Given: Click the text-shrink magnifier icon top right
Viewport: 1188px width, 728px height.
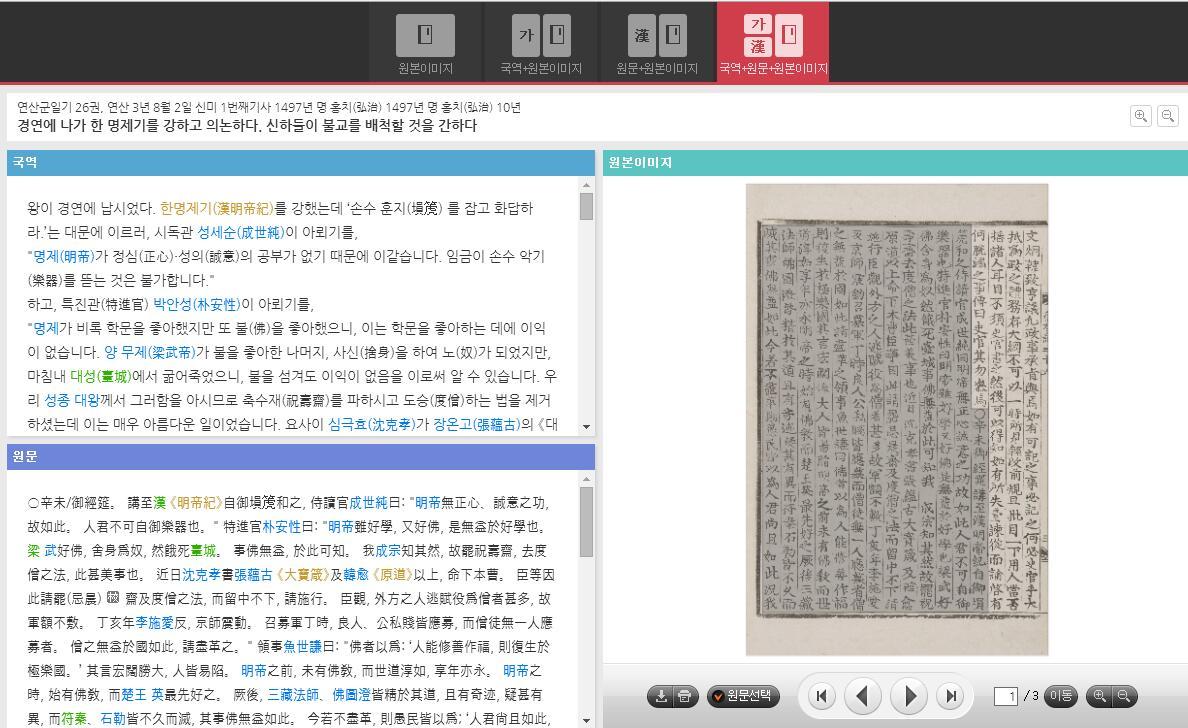Looking at the screenshot, I should pyautogui.click(x=1167, y=116).
